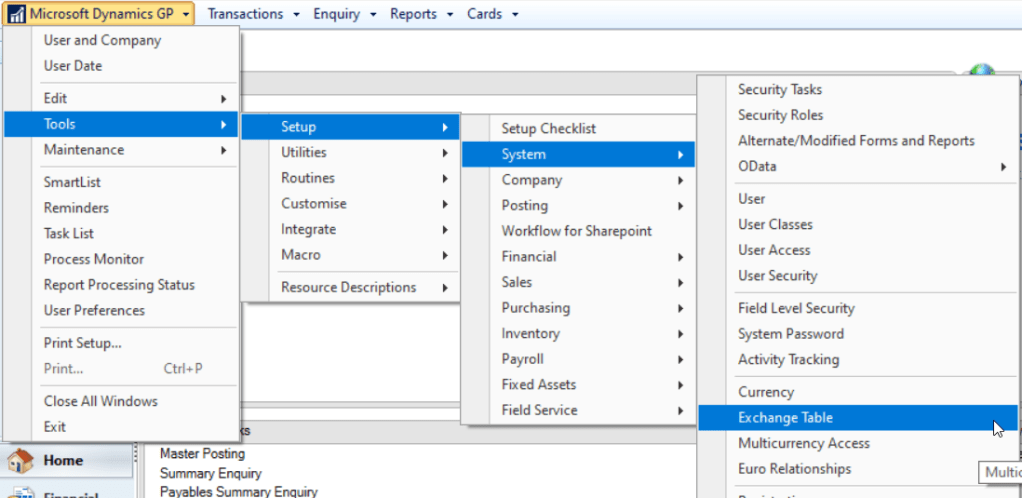
Task: Click the Microsoft Dynamics GP logo icon
Action: 17,14
